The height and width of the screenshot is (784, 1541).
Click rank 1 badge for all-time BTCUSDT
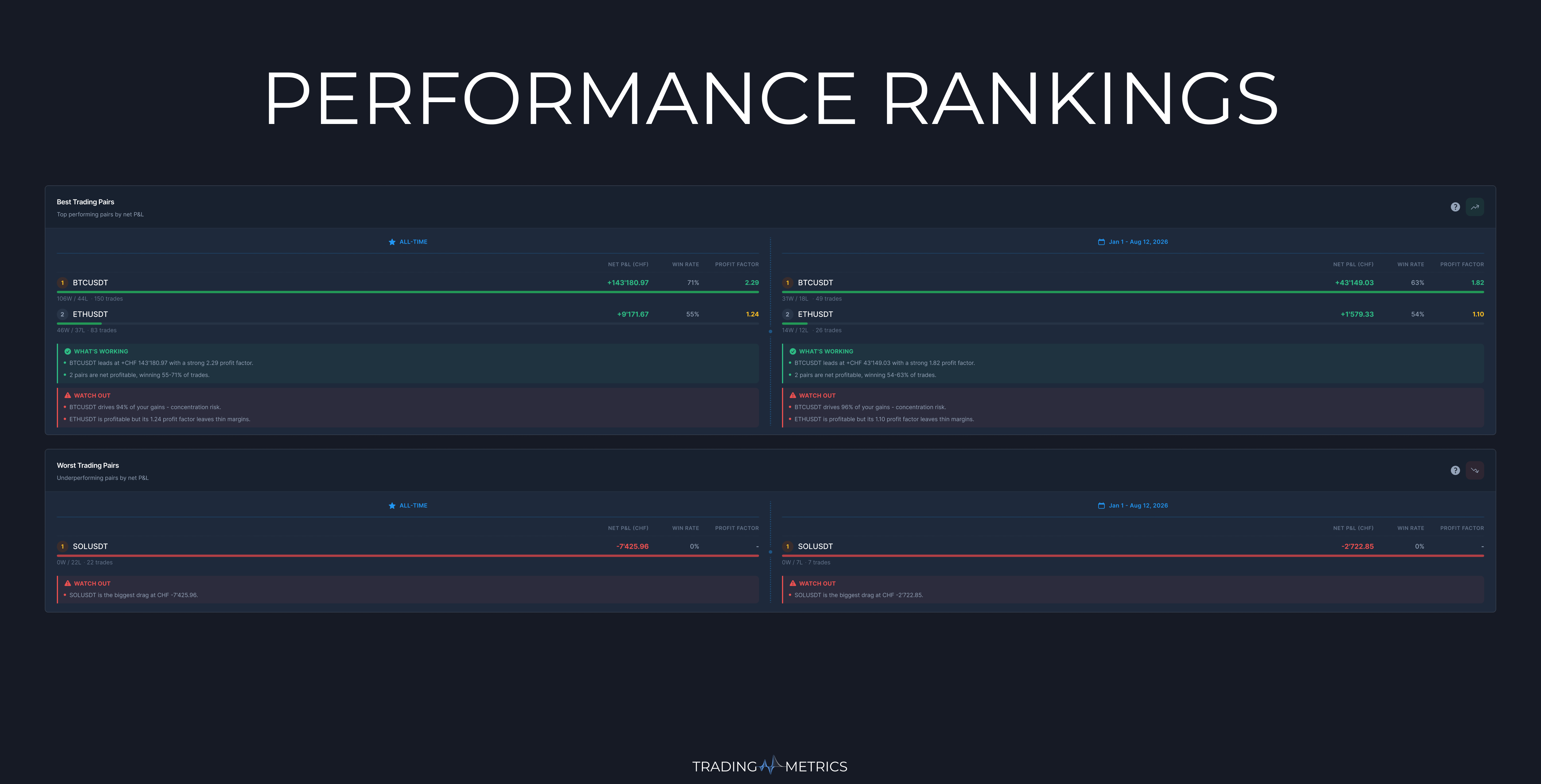(x=62, y=283)
